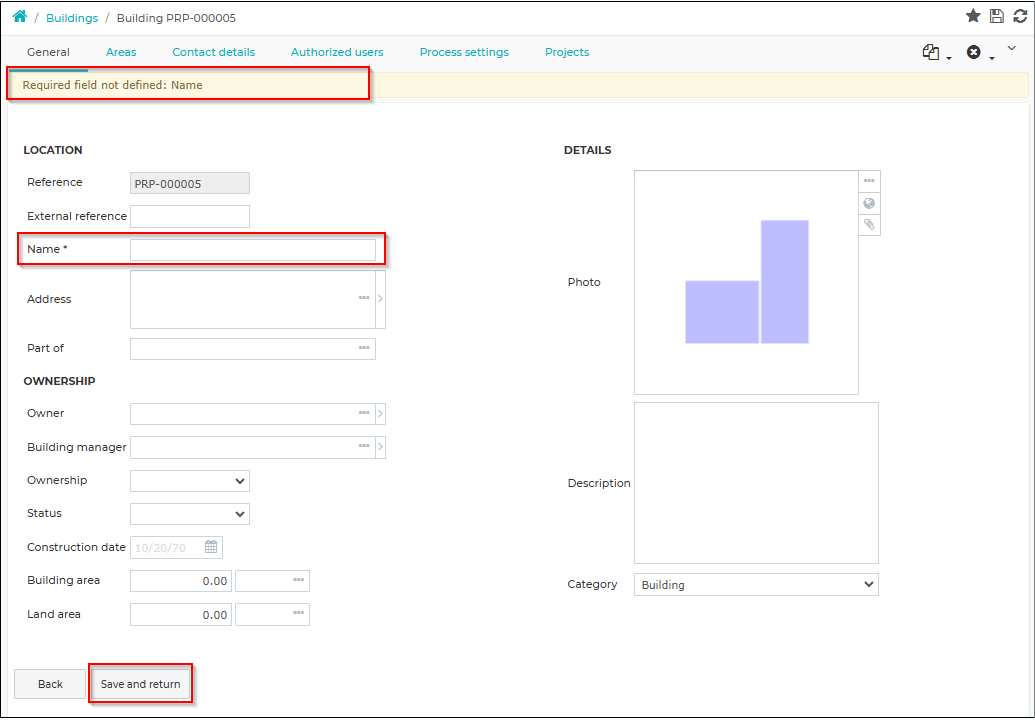Click the Building area value field
The height and width of the screenshot is (720, 1035).
coord(181,581)
